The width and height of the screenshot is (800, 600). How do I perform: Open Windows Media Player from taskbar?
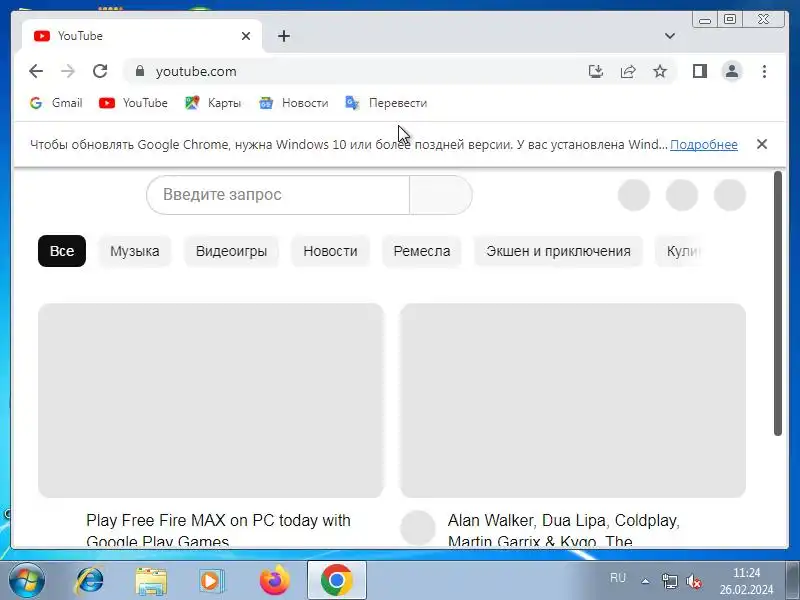pyautogui.click(x=211, y=581)
